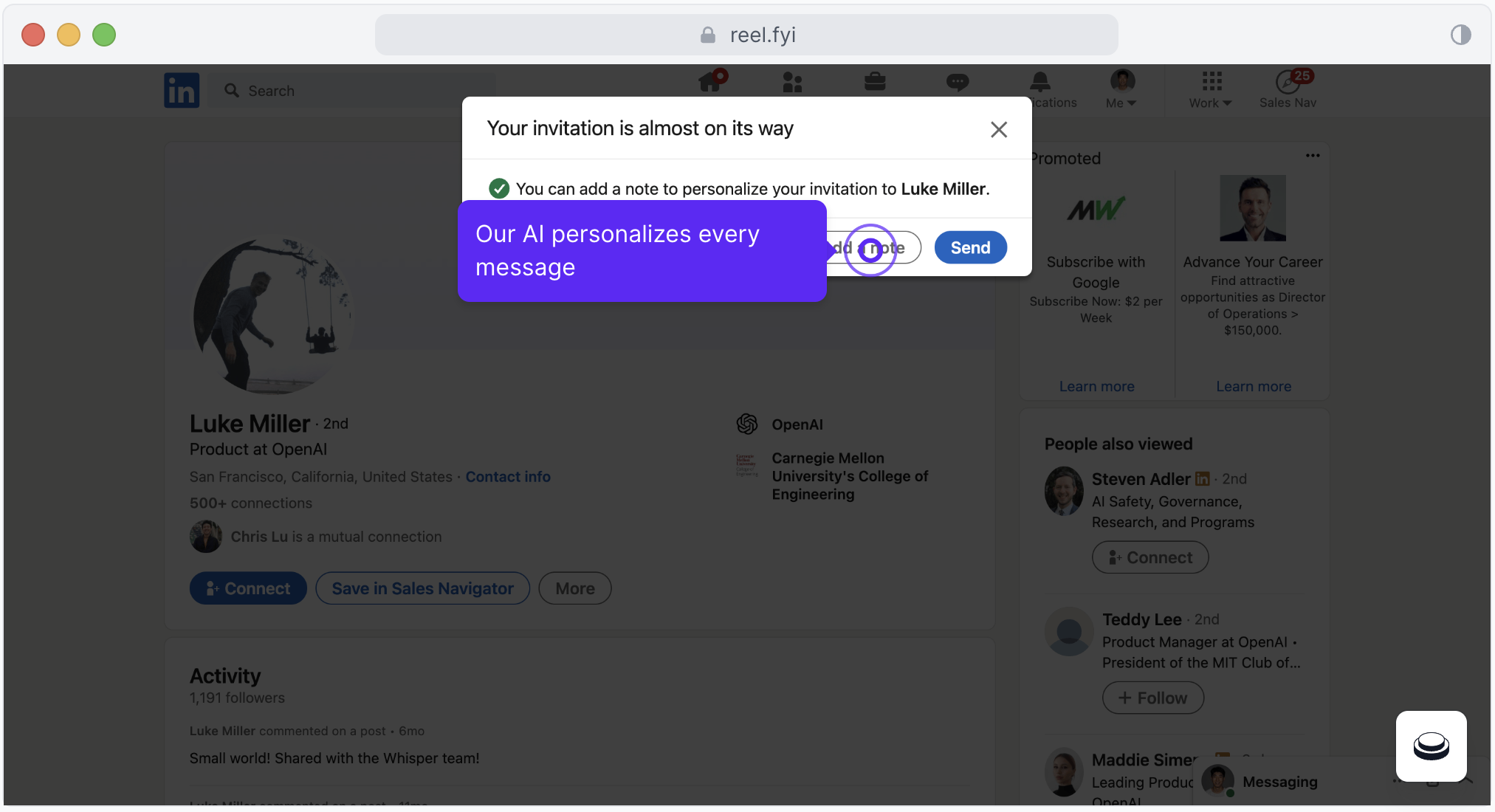Click the Connect button on Luke's profile

pyautogui.click(x=248, y=588)
